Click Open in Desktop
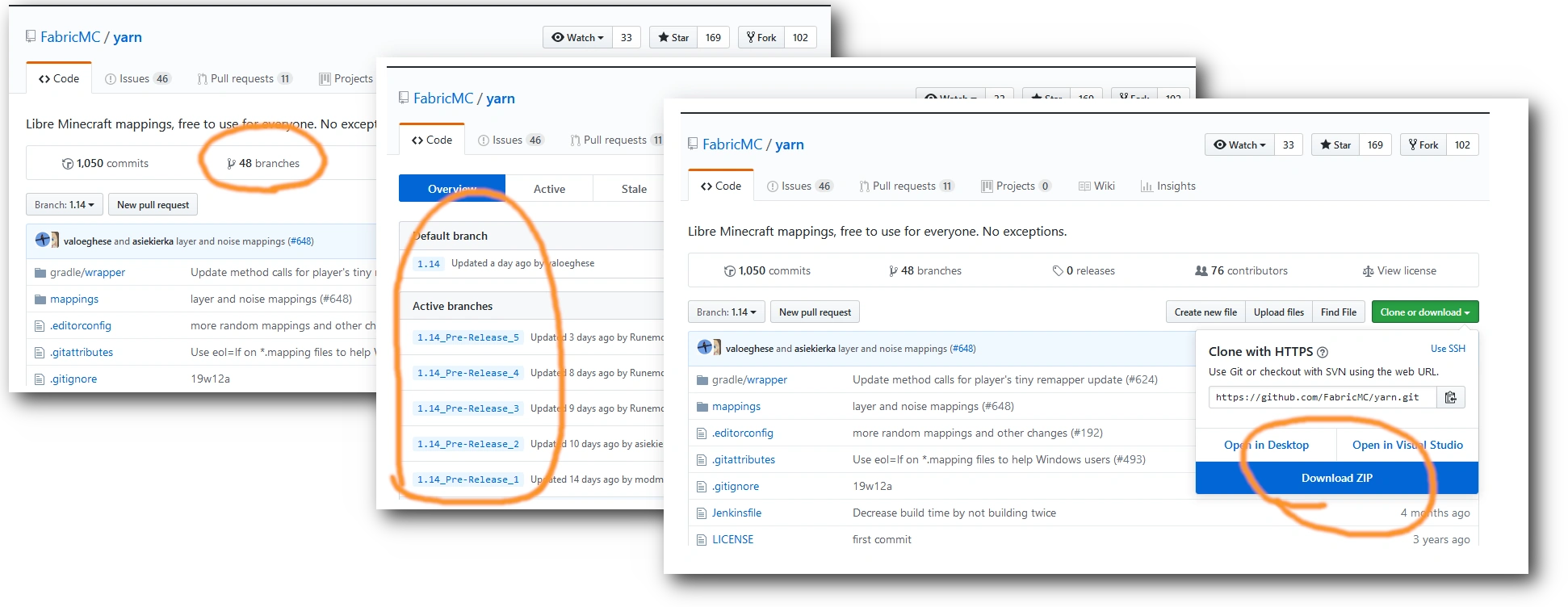 pos(1266,445)
